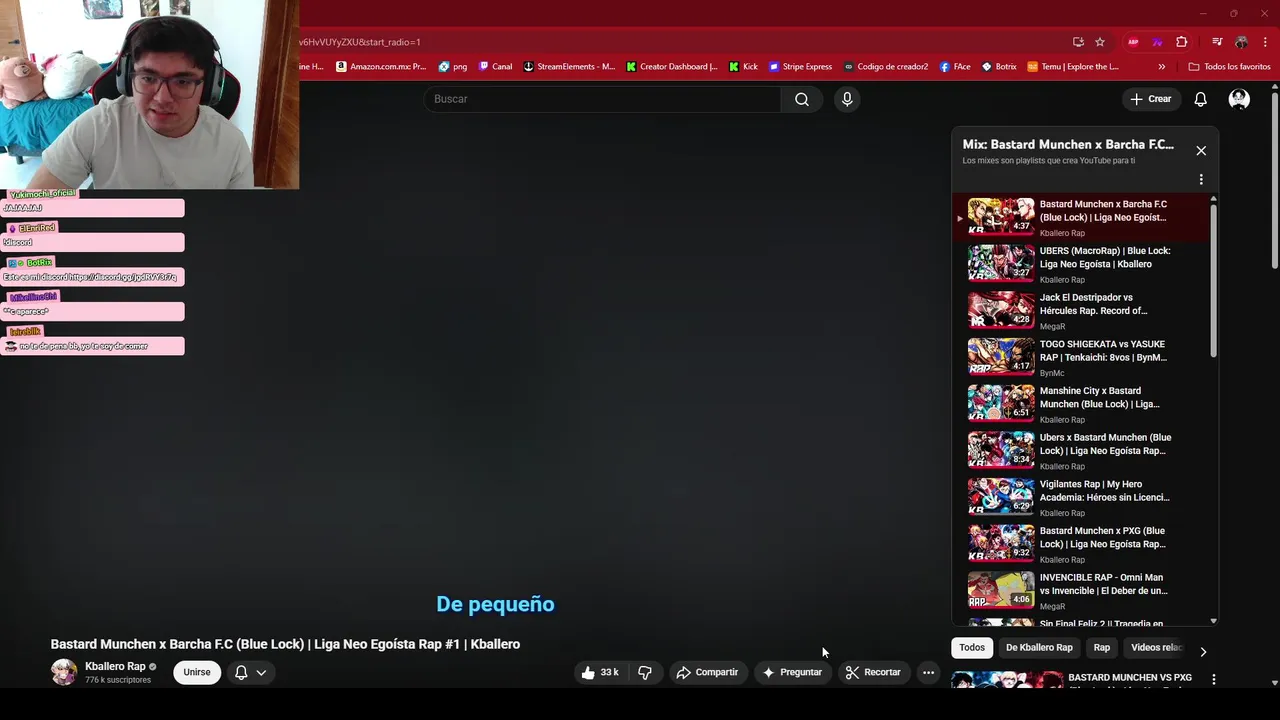
Task: Open the Botrix bookmark
Action: (999, 67)
